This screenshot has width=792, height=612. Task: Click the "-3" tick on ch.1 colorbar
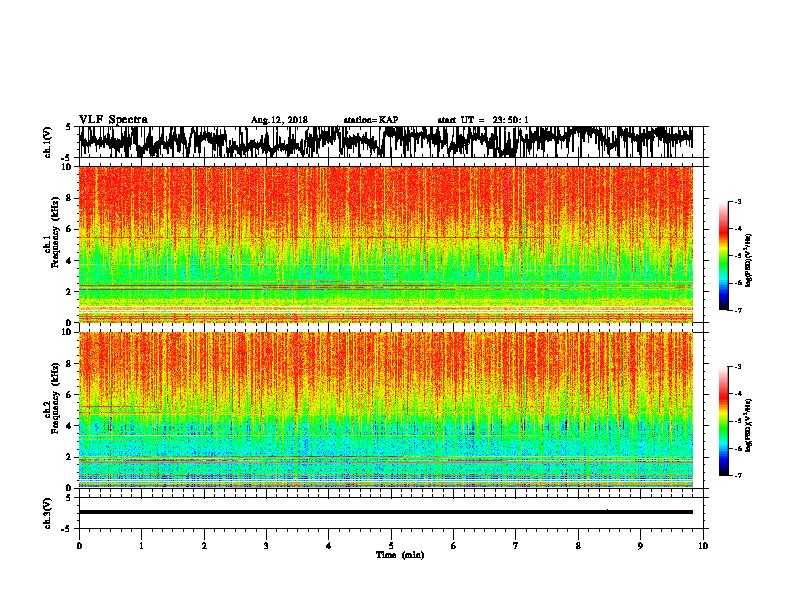[x=737, y=202]
